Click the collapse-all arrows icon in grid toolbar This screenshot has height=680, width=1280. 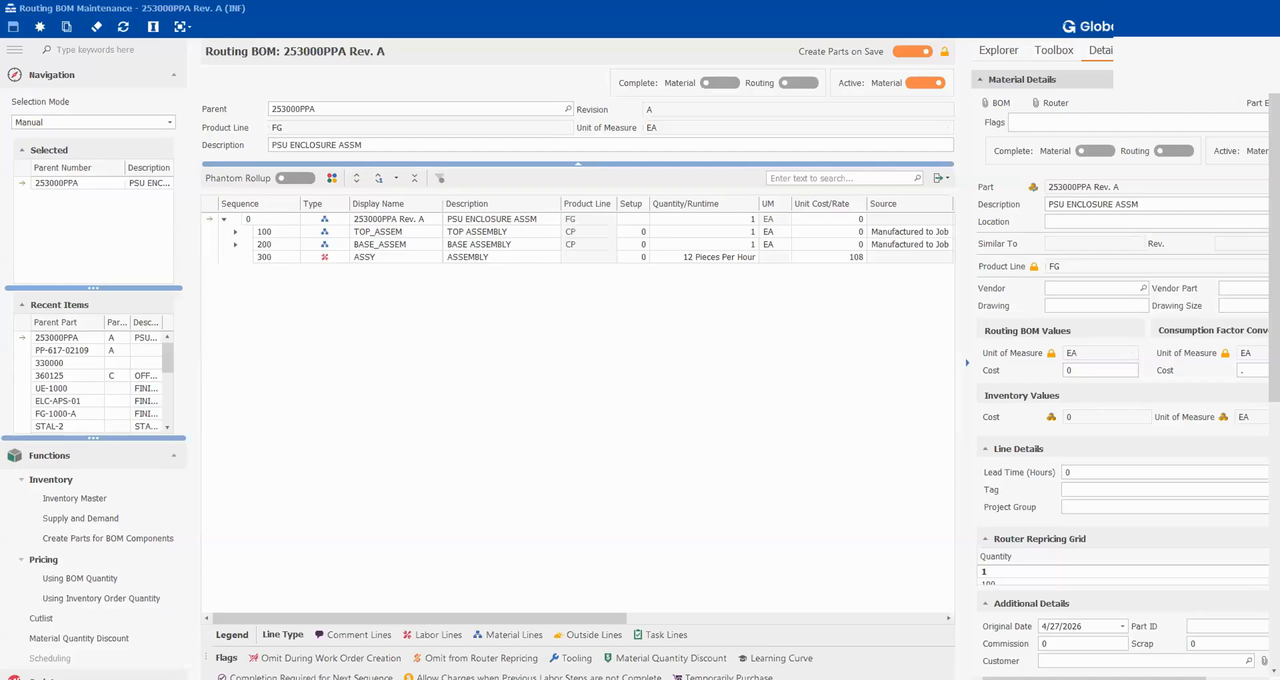click(x=414, y=178)
